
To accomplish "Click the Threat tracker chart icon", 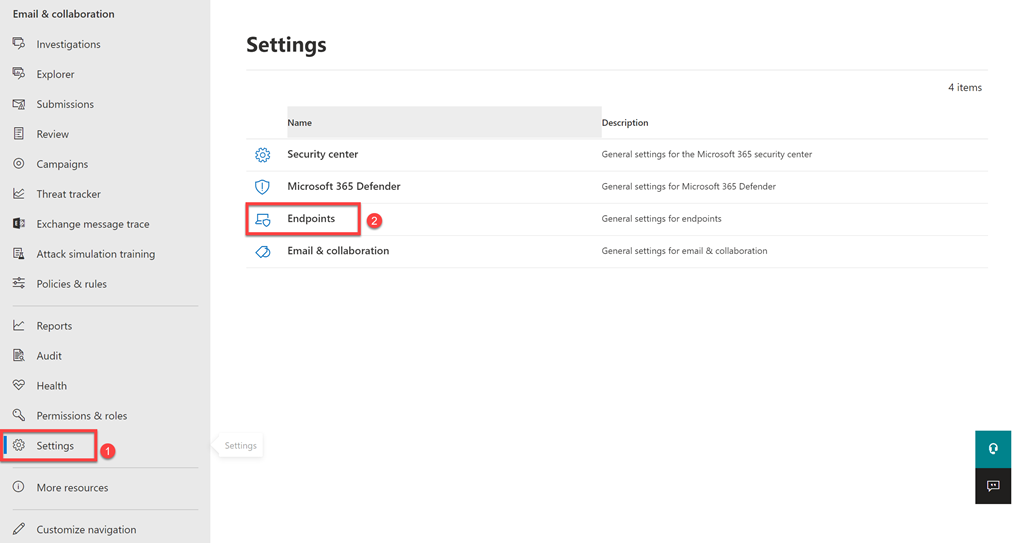I will tap(19, 194).
